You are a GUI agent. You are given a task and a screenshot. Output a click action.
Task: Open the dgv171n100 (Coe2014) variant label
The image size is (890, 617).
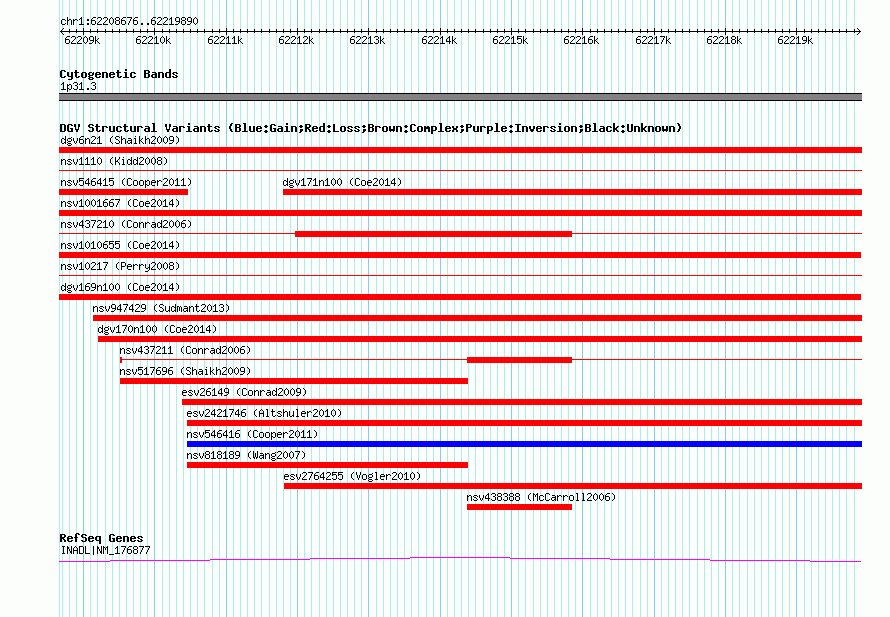pos(342,182)
